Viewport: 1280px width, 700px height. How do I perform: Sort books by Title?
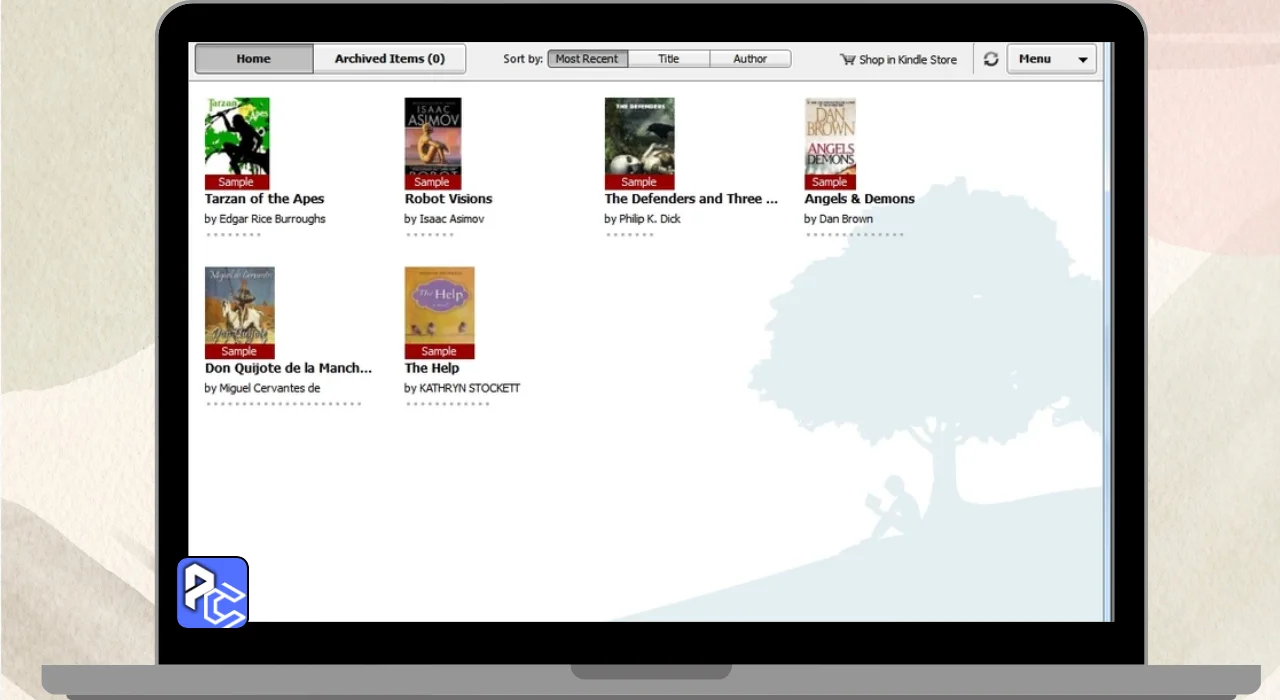point(669,59)
